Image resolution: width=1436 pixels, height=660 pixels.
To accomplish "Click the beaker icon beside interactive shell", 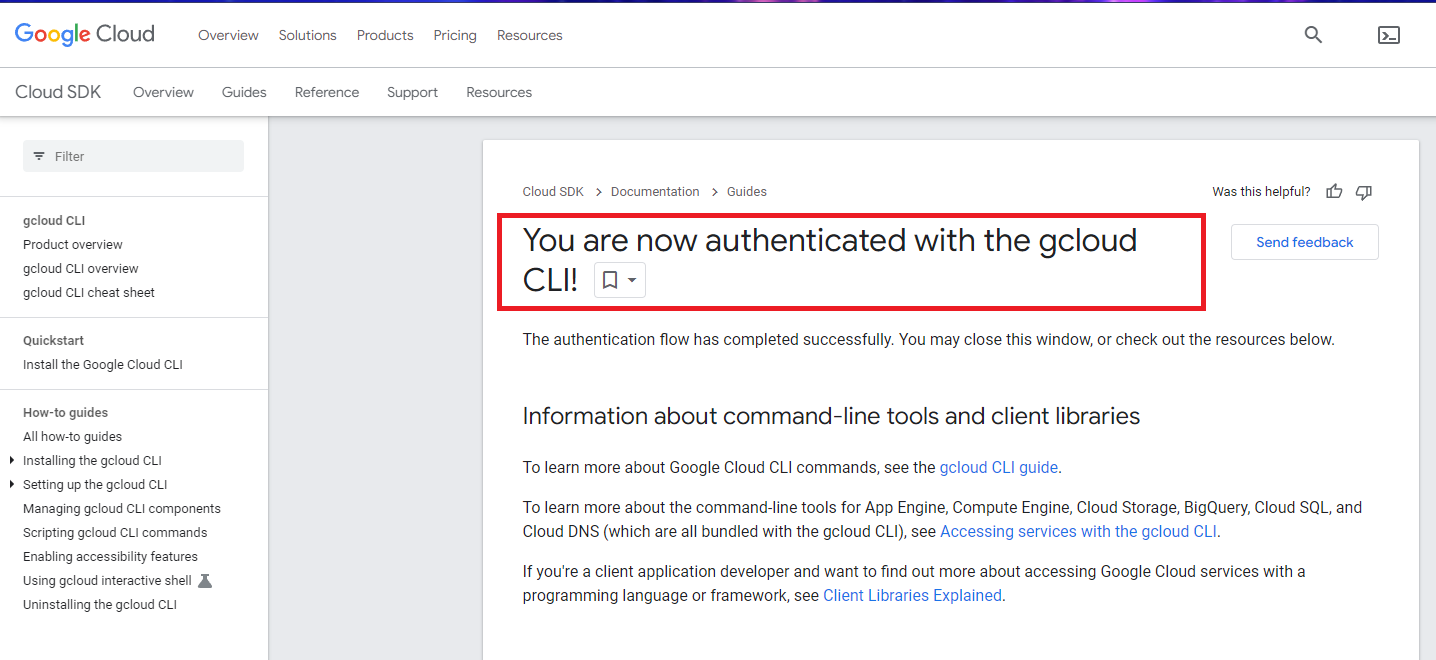I will [205, 581].
